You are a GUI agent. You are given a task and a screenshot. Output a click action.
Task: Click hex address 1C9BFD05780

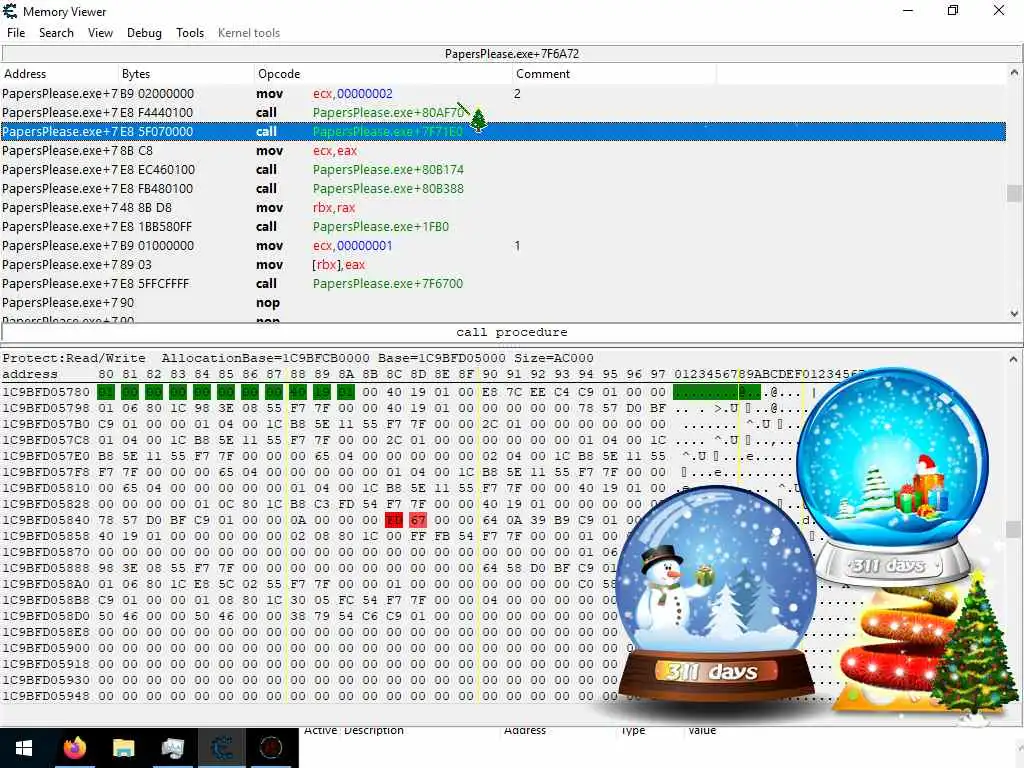coord(46,392)
